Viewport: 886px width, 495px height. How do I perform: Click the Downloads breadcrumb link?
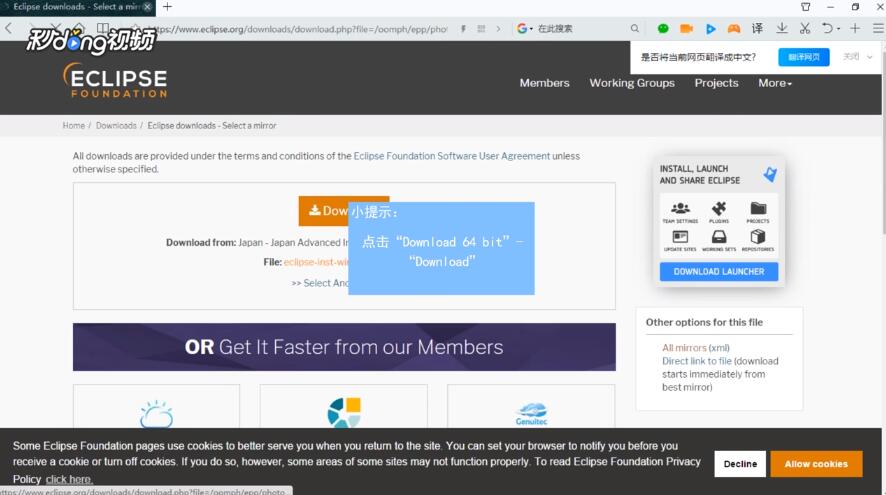[x=116, y=125]
